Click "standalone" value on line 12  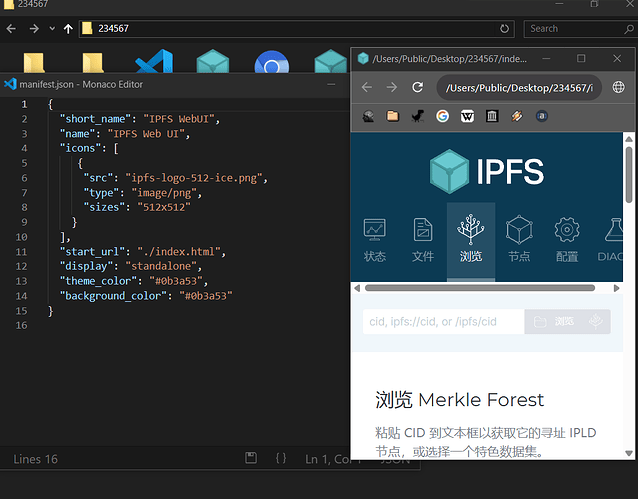[x=161, y=266]
